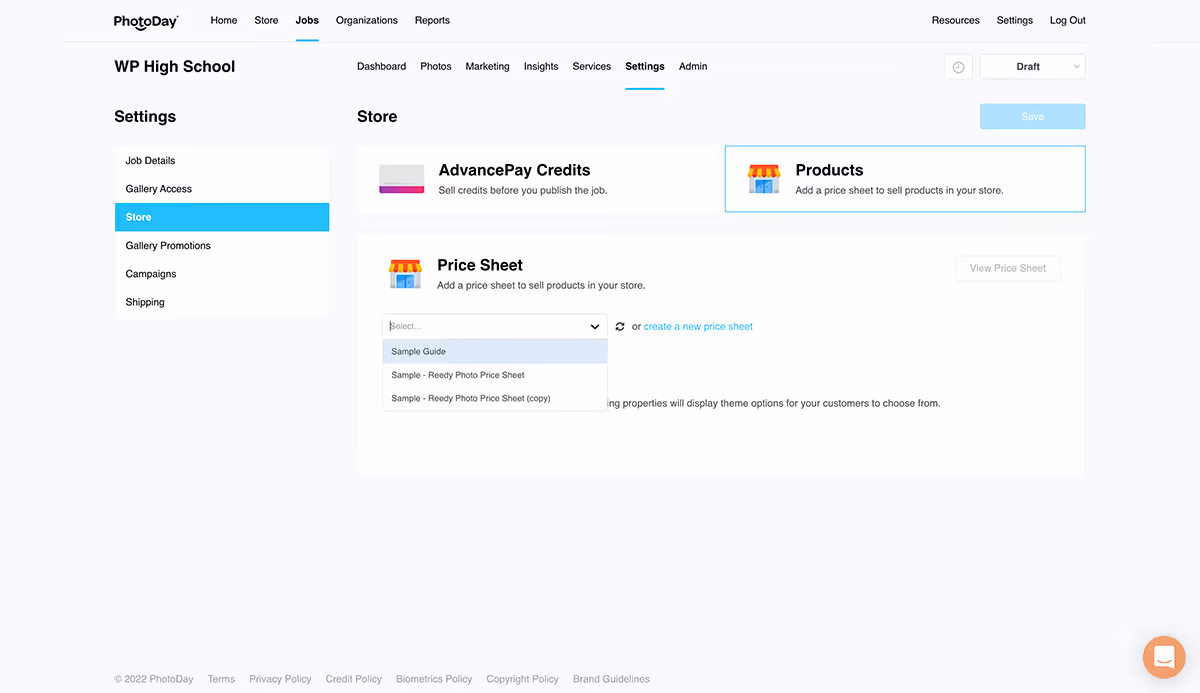Open Gallery Promotions settings
Viewport: 1200px width, 693px height.
(222, 246)
